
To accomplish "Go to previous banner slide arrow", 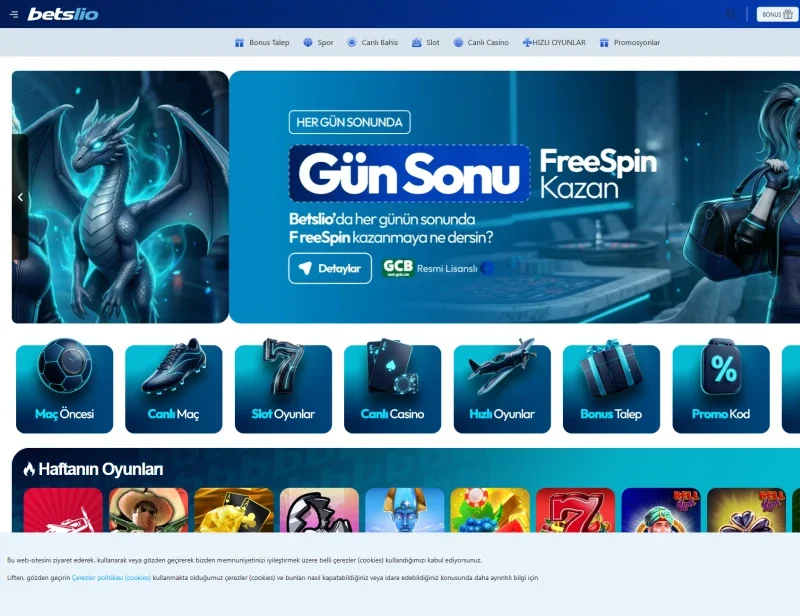I will (x=20, y=197).
